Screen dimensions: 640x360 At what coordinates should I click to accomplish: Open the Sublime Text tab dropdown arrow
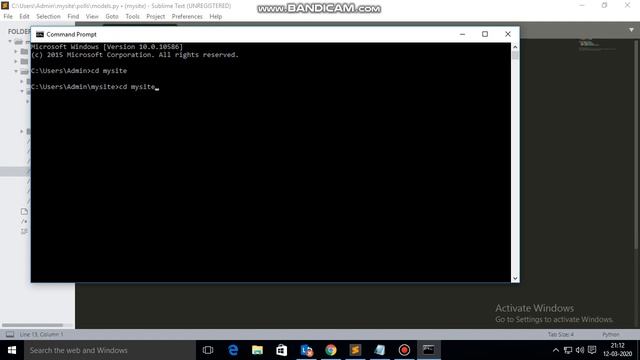631,30
